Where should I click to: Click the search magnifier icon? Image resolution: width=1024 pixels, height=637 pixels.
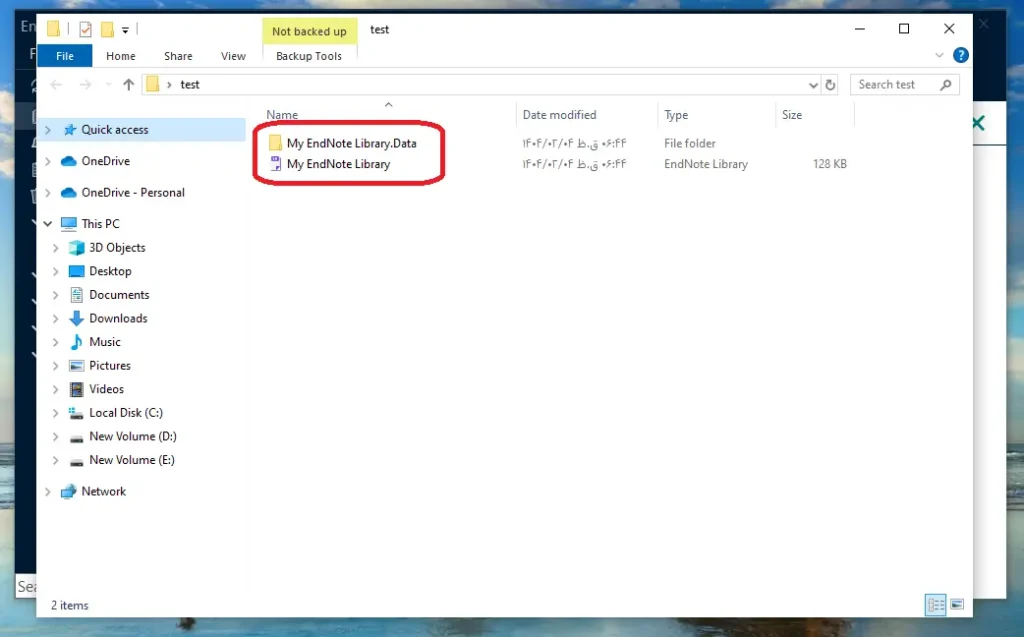946,84
